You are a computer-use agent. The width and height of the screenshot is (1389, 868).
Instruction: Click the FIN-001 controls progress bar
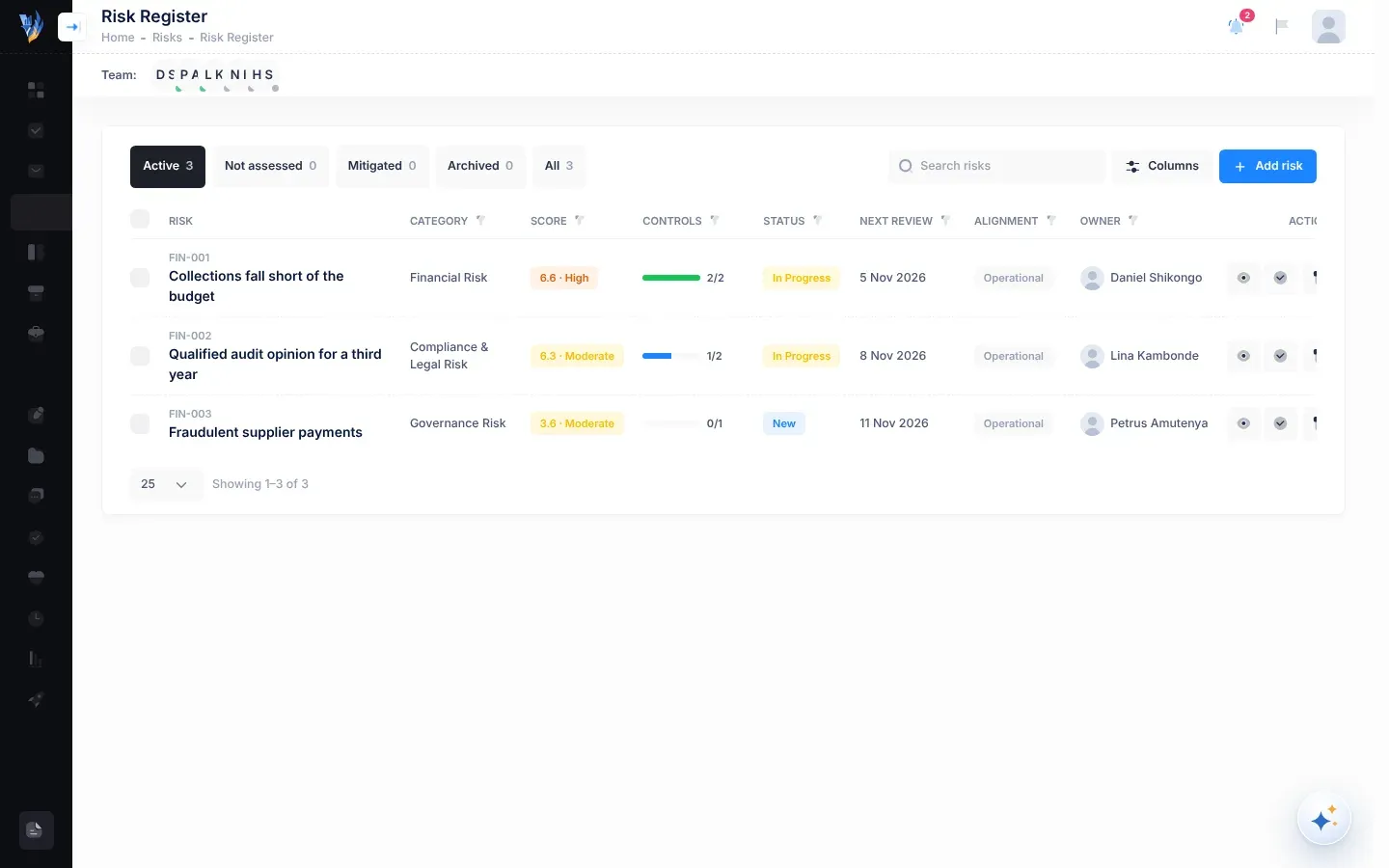(x=671, y=278)
